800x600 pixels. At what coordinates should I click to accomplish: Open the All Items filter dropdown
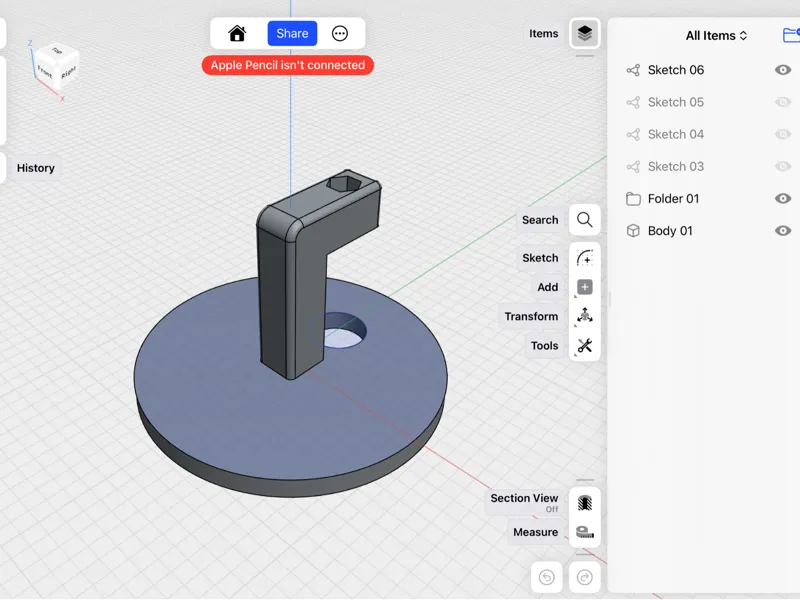pyautogui.click(x=716, y=36)
